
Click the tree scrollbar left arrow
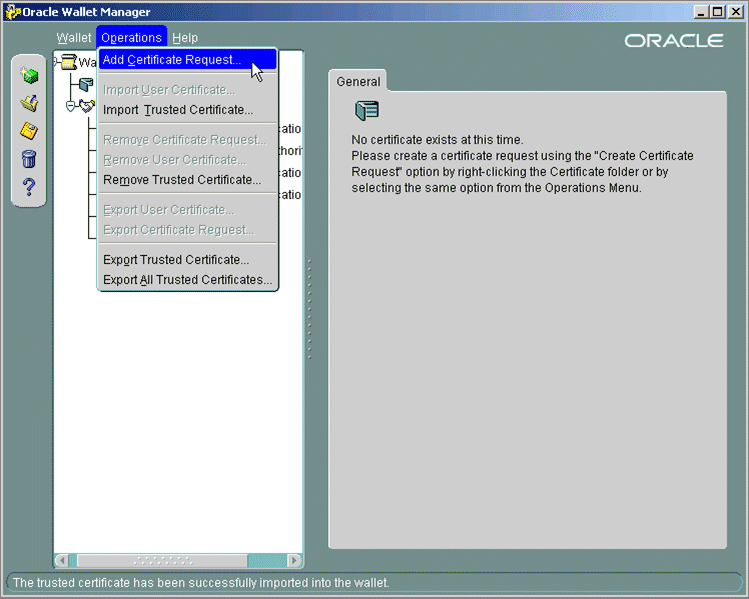pyautogui.click(x=62, y=560)
